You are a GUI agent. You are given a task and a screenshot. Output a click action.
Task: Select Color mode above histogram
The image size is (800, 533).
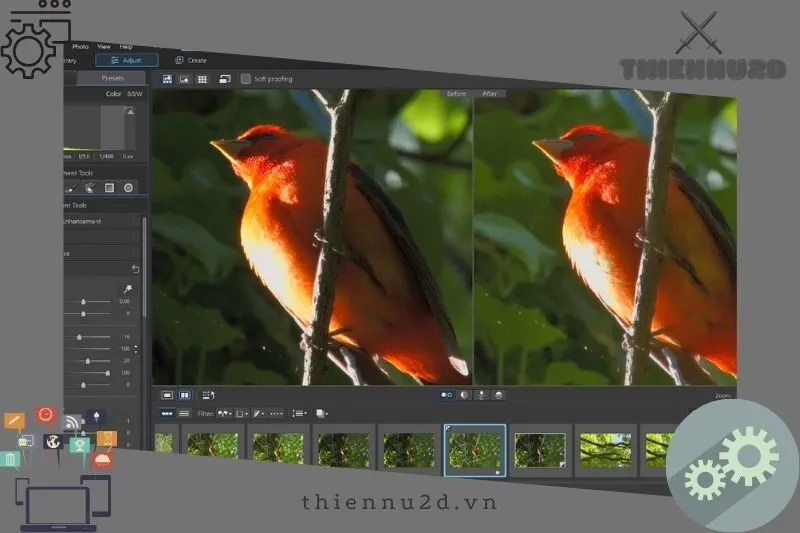point(113,94)
